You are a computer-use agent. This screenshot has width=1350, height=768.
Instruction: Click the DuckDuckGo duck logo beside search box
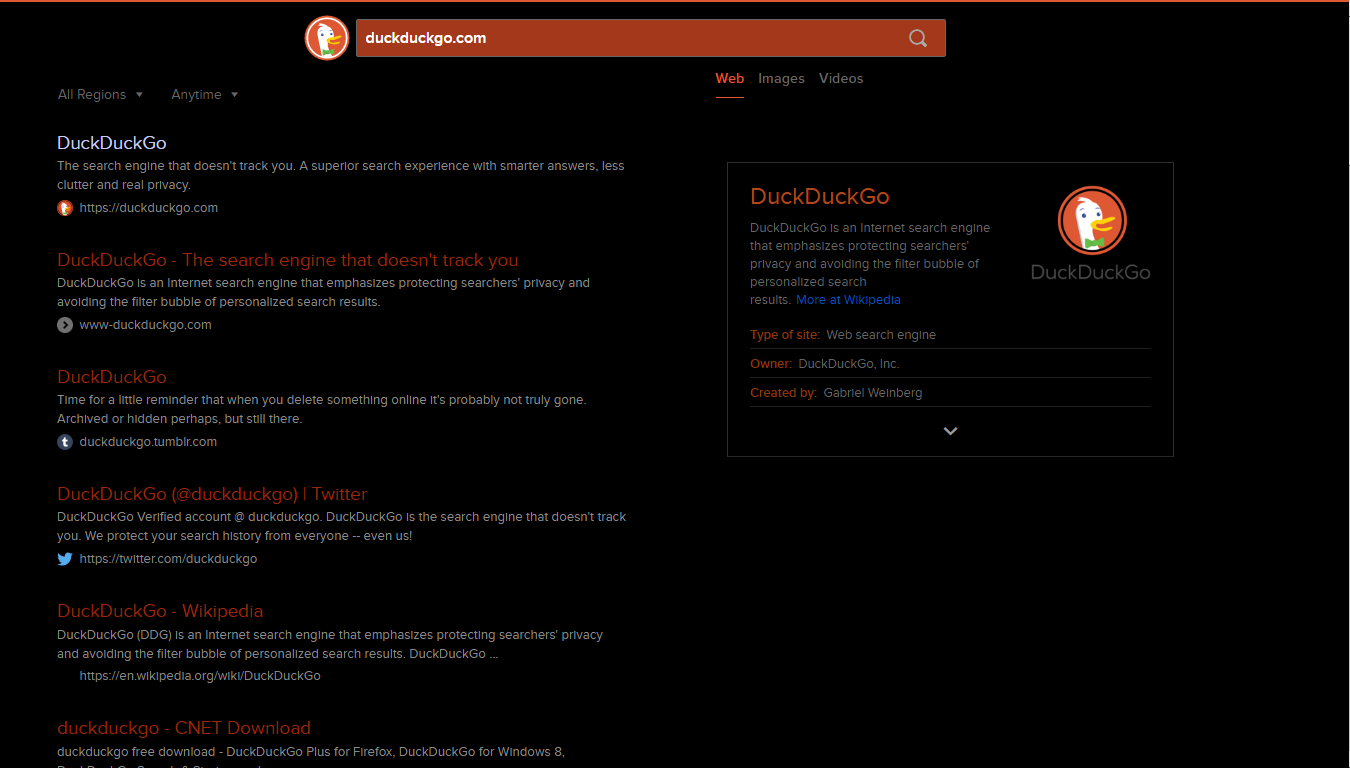[x=327, y=38]
